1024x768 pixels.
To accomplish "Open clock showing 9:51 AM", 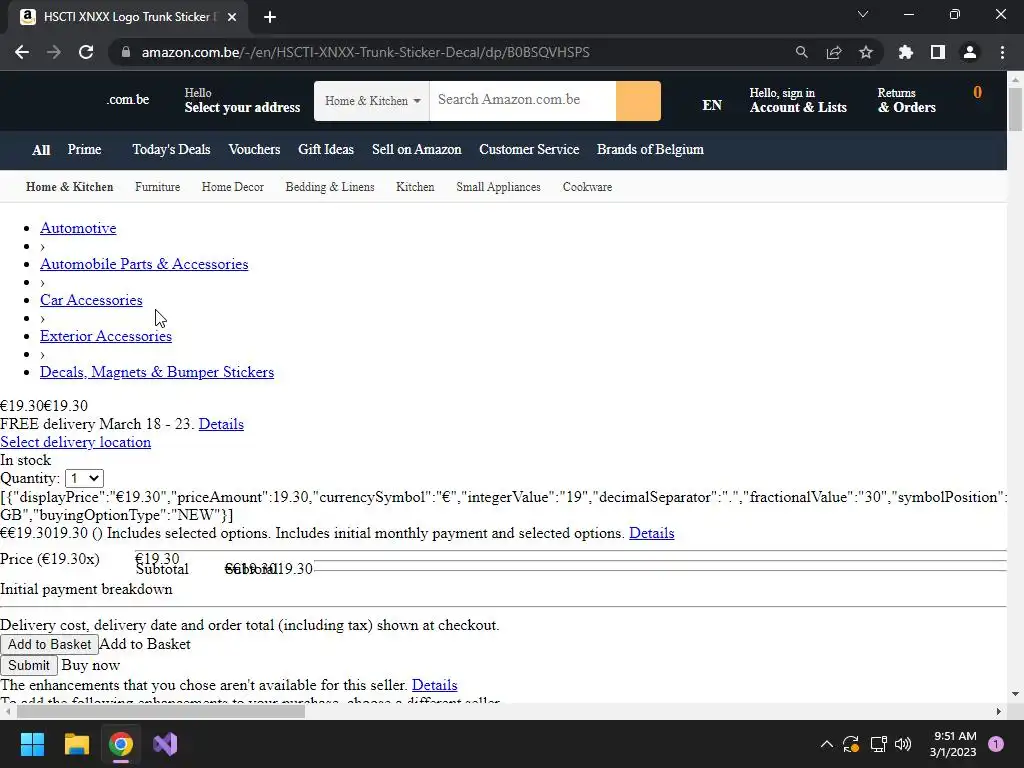I will [x=953, y=744].
